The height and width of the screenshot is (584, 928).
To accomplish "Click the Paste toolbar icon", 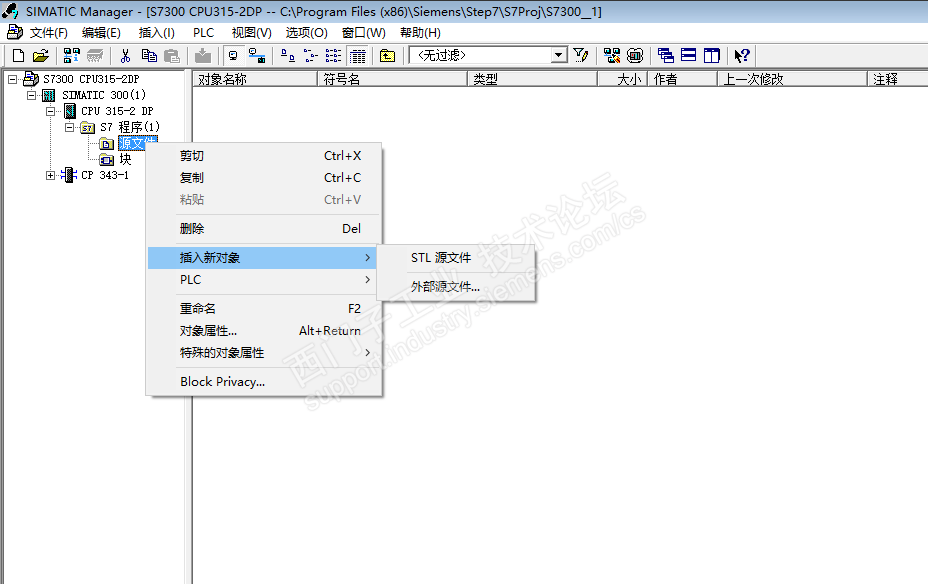I will (172, 56).
